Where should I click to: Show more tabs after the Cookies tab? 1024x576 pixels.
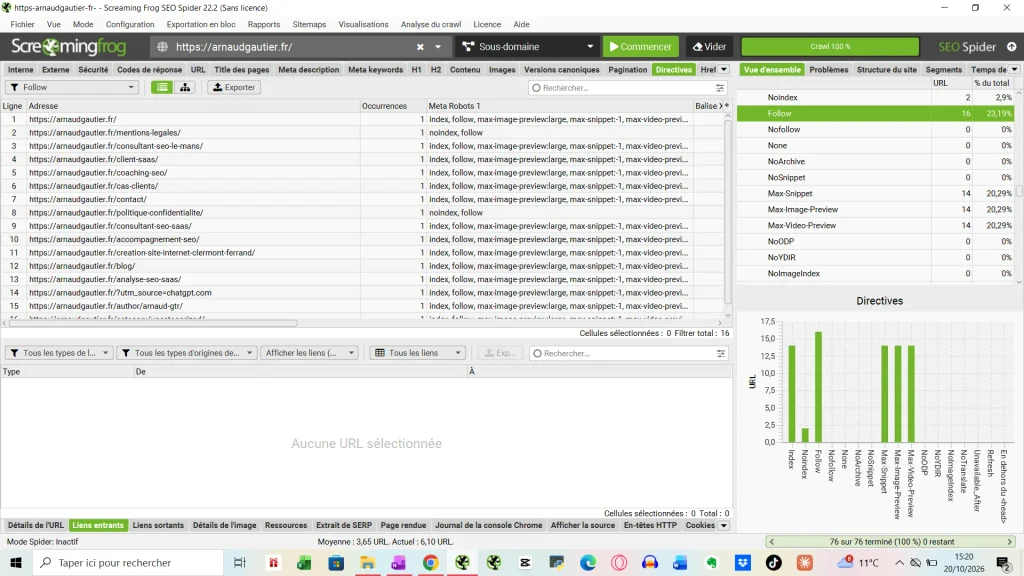(724, 526)
